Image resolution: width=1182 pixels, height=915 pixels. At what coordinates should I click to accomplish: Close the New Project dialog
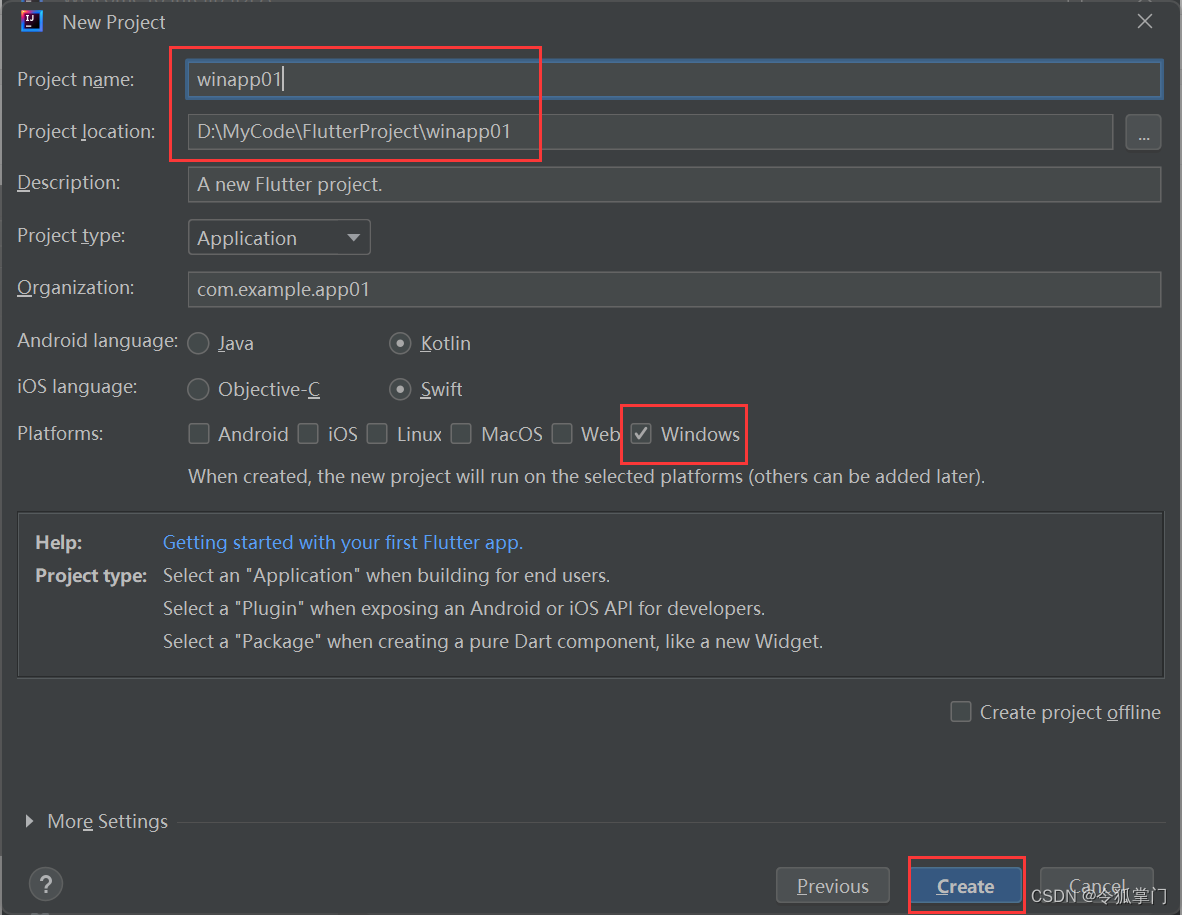[x=1144, y=21]
